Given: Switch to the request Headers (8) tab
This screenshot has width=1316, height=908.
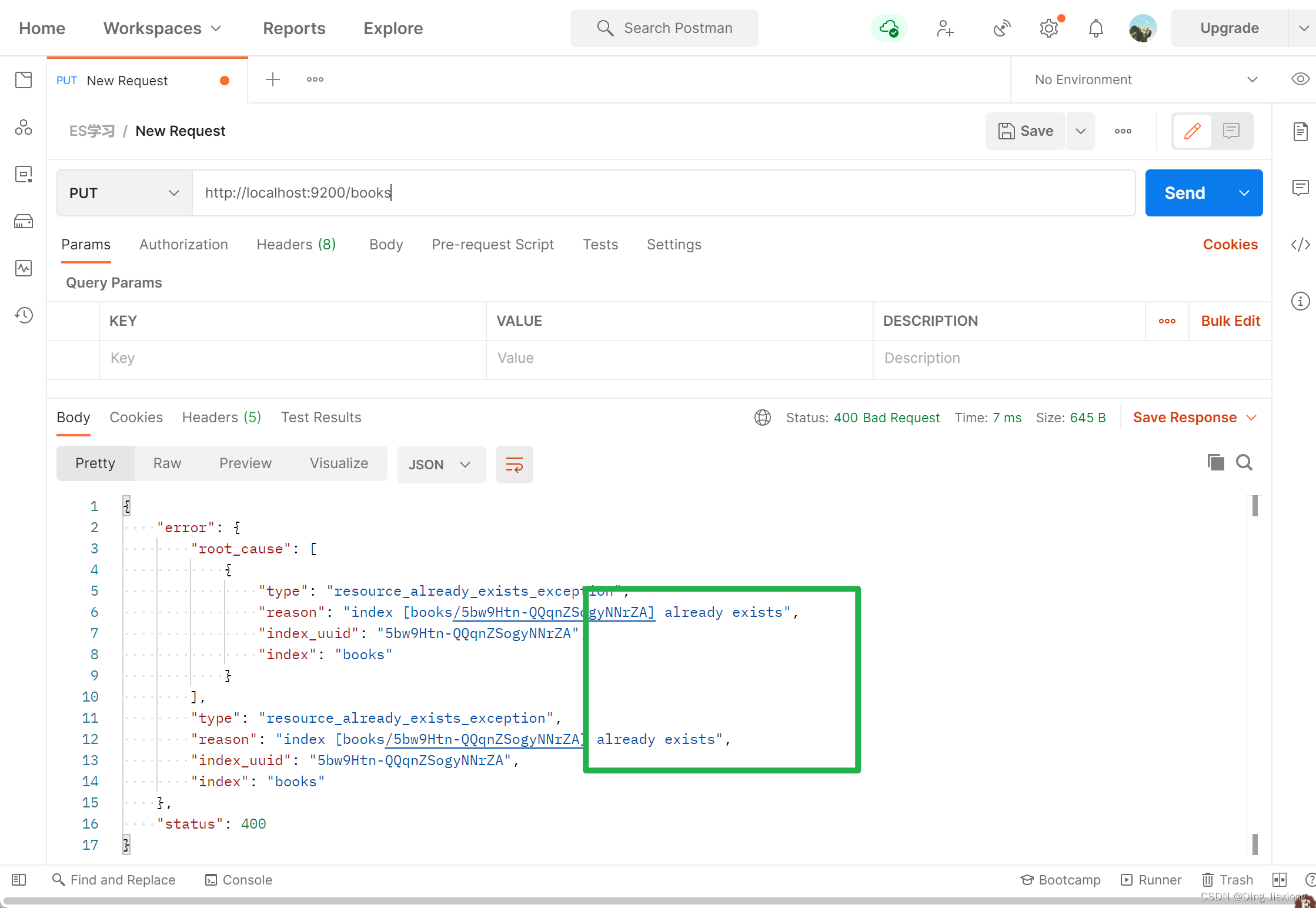Looking at the screenshot, I should 296,245.
